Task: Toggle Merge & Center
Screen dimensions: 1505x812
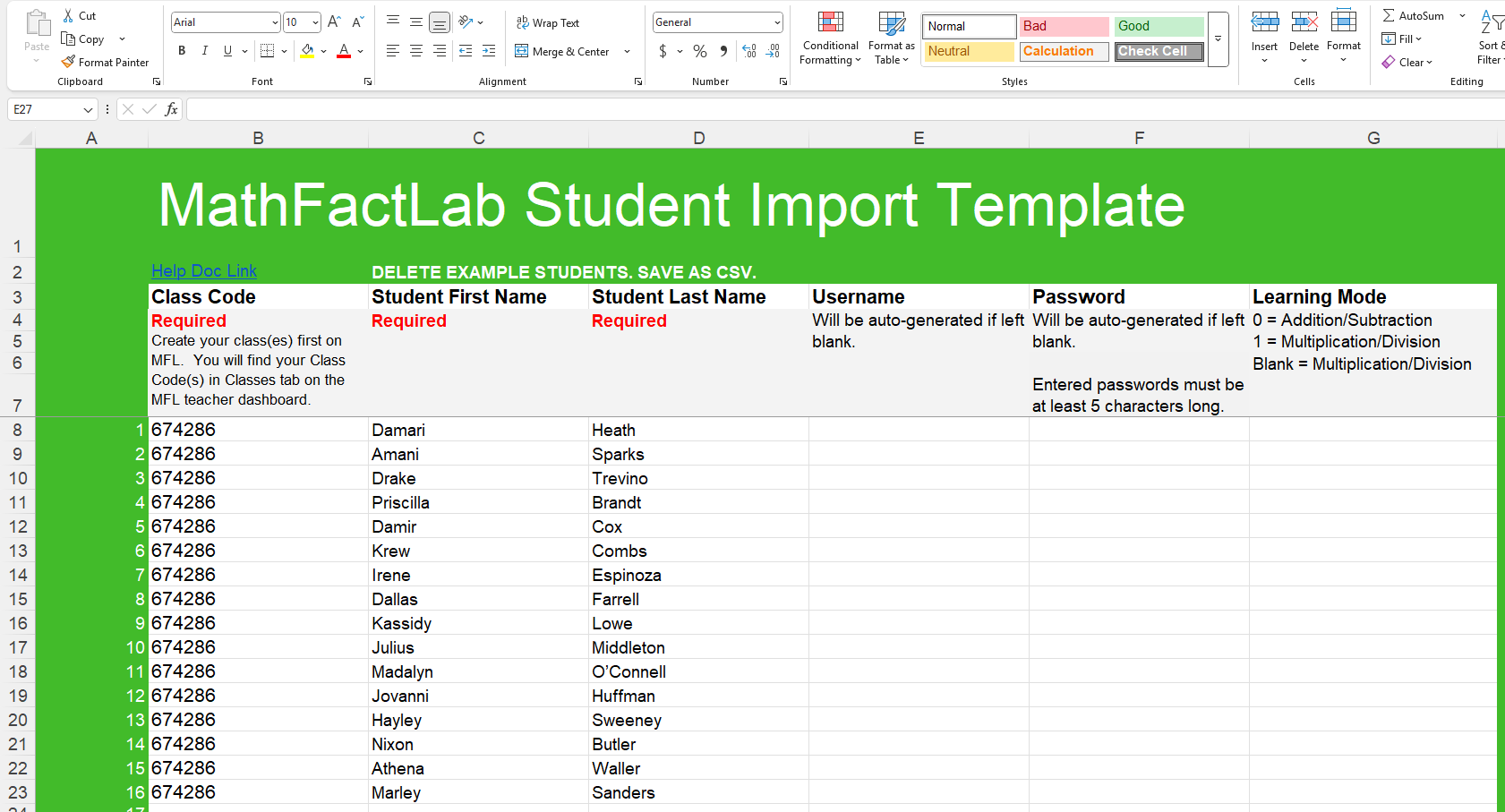Action: coord(562,51)
